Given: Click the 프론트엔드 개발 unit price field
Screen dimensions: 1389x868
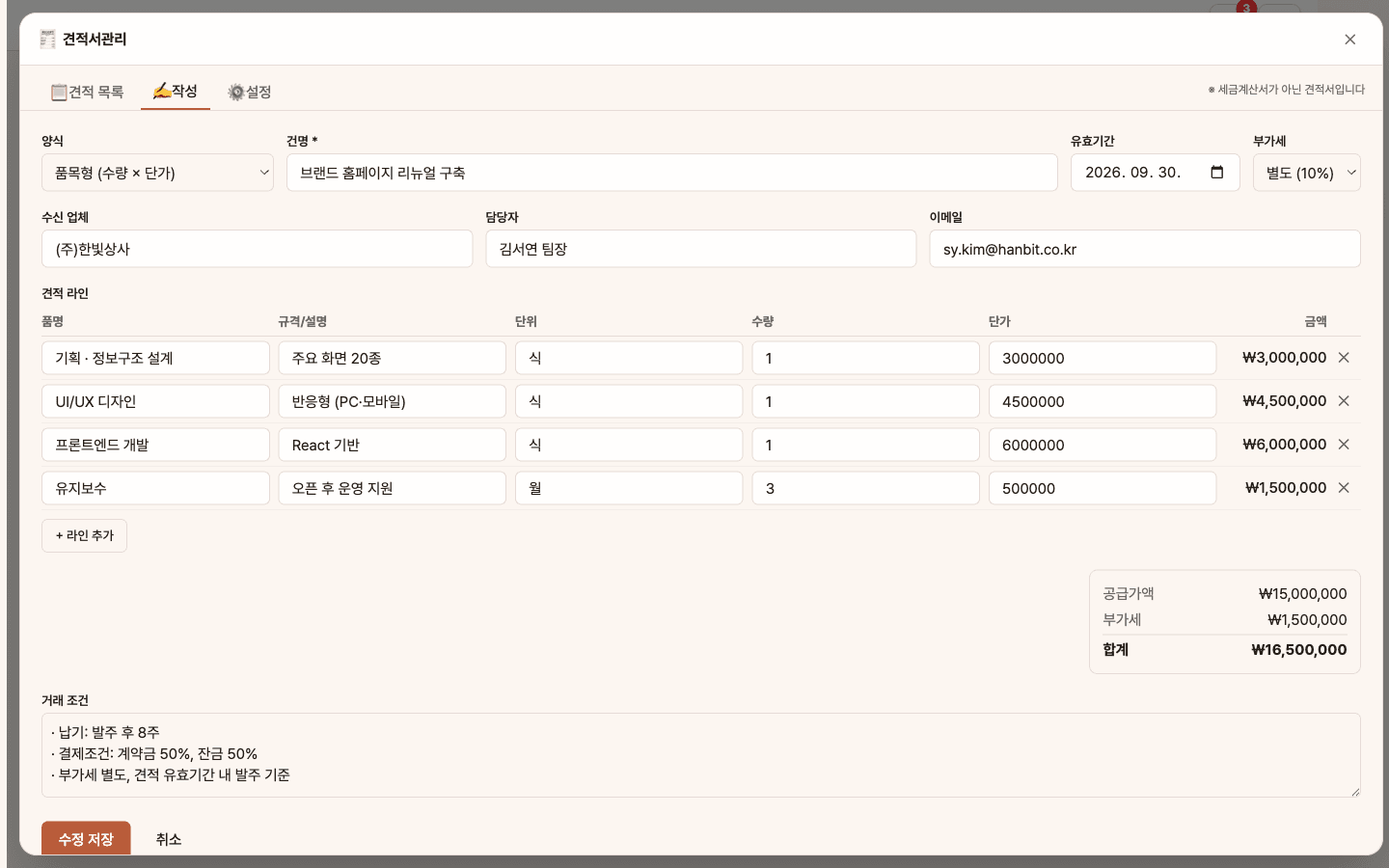Looking at the screenshot, I should point(1103,445).
